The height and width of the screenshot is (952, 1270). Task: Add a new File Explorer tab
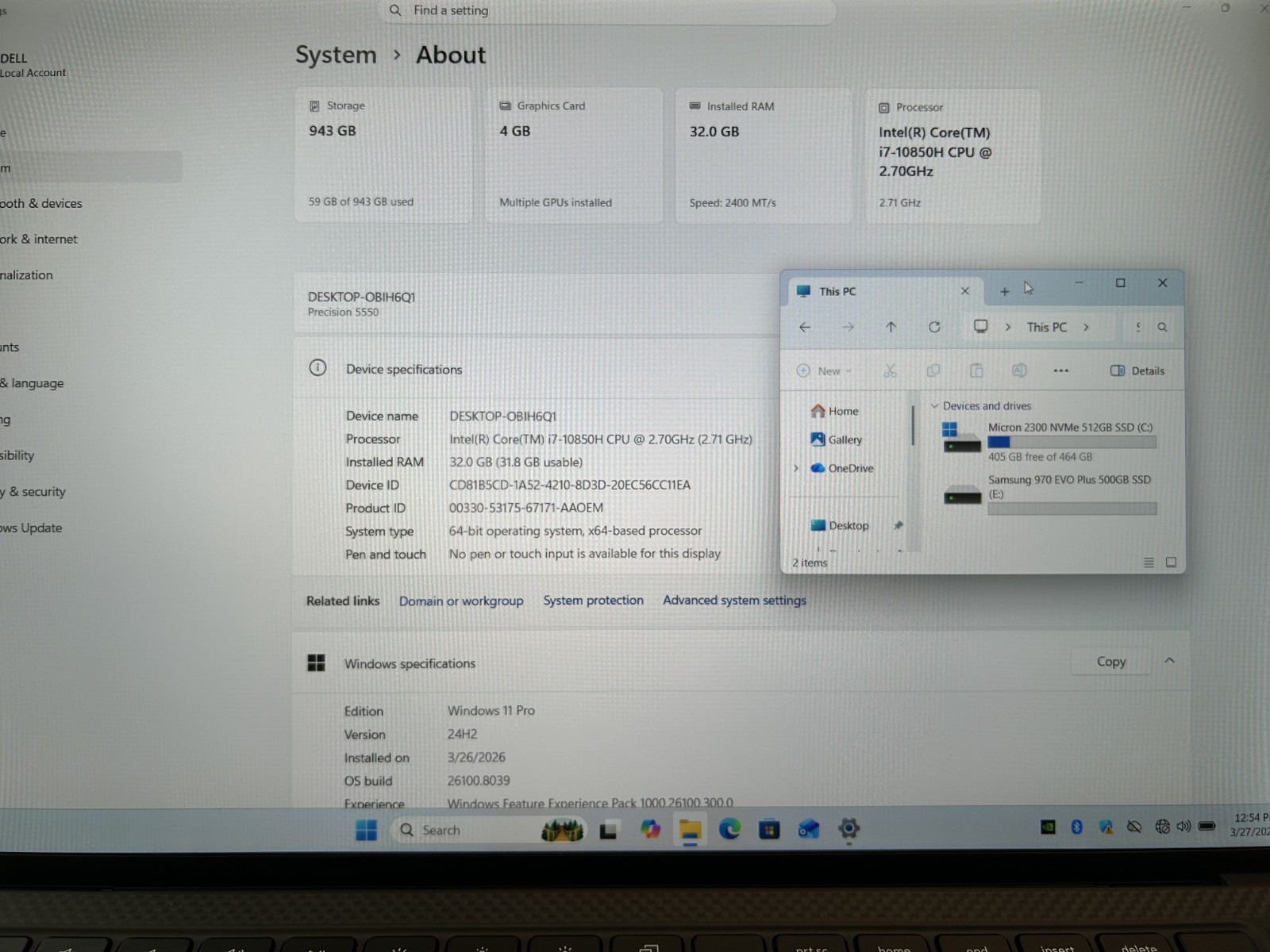coord(1004,292)
